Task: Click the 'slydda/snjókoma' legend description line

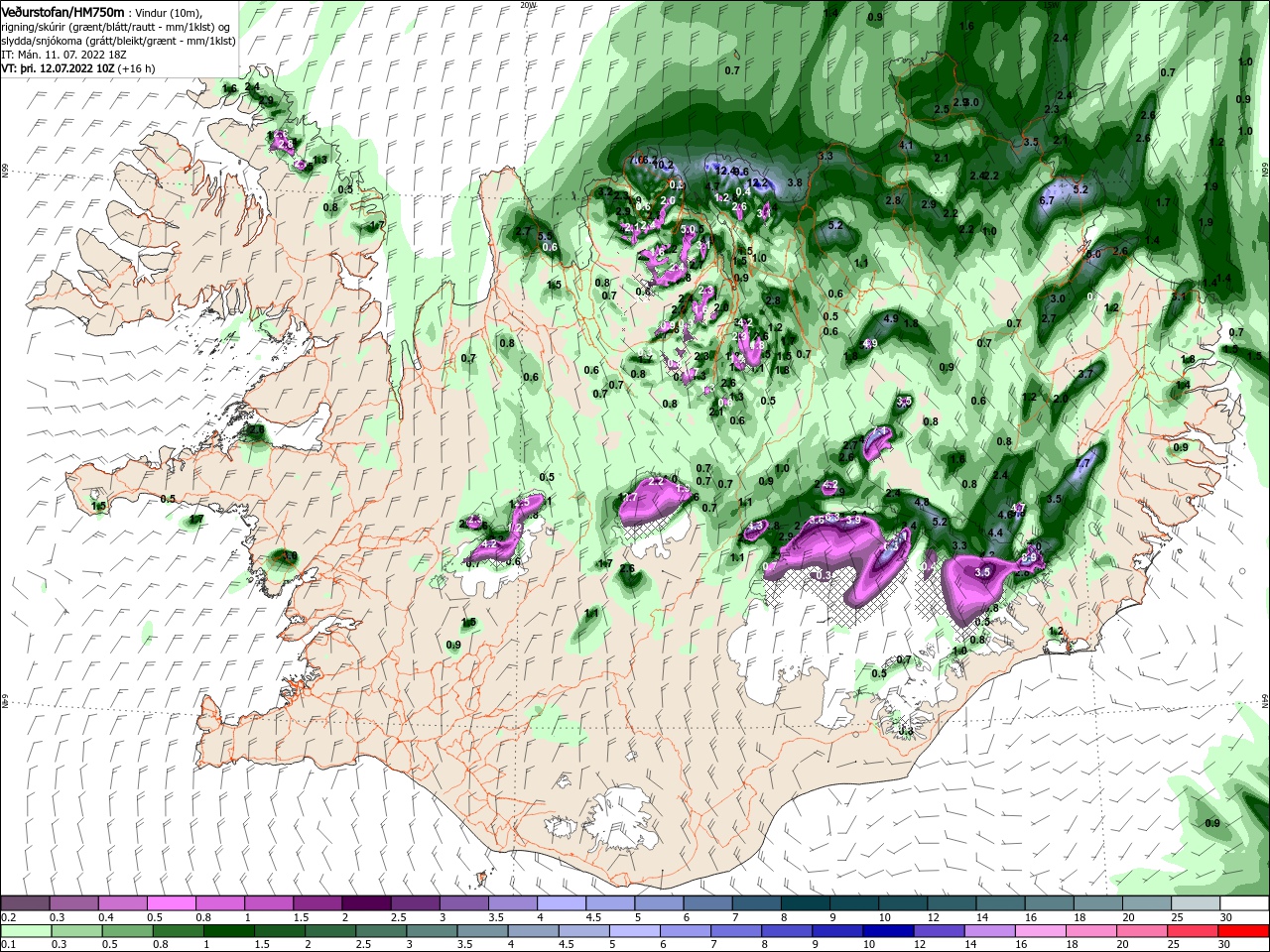Action: point(116,42)
